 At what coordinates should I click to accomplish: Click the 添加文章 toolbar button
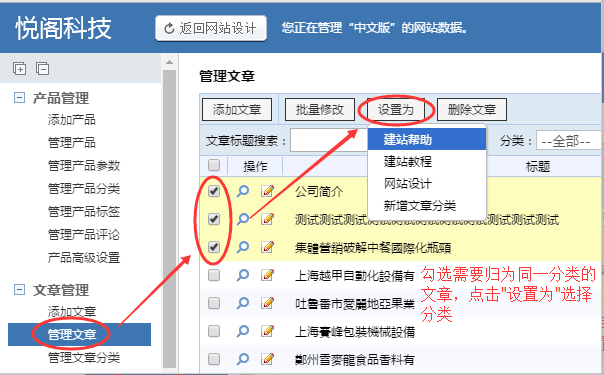tap(237, 110)
